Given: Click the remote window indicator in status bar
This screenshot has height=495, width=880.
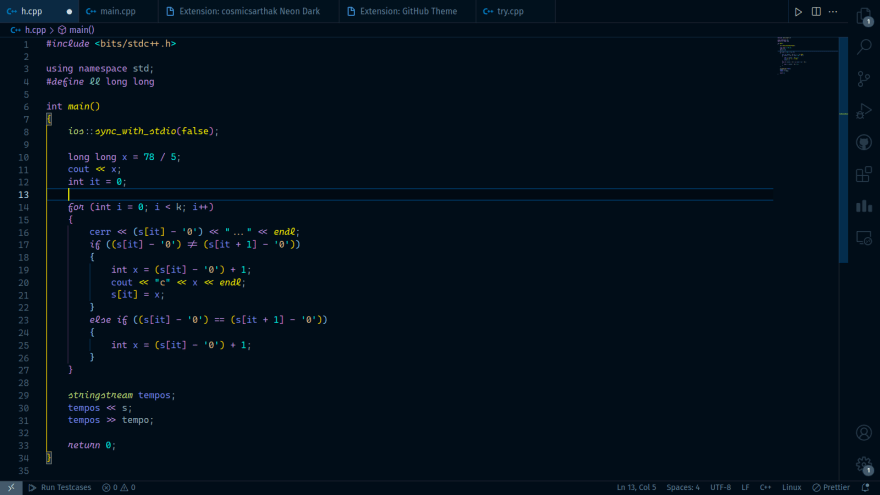Looking at the screenshot, I should [11, 488].
